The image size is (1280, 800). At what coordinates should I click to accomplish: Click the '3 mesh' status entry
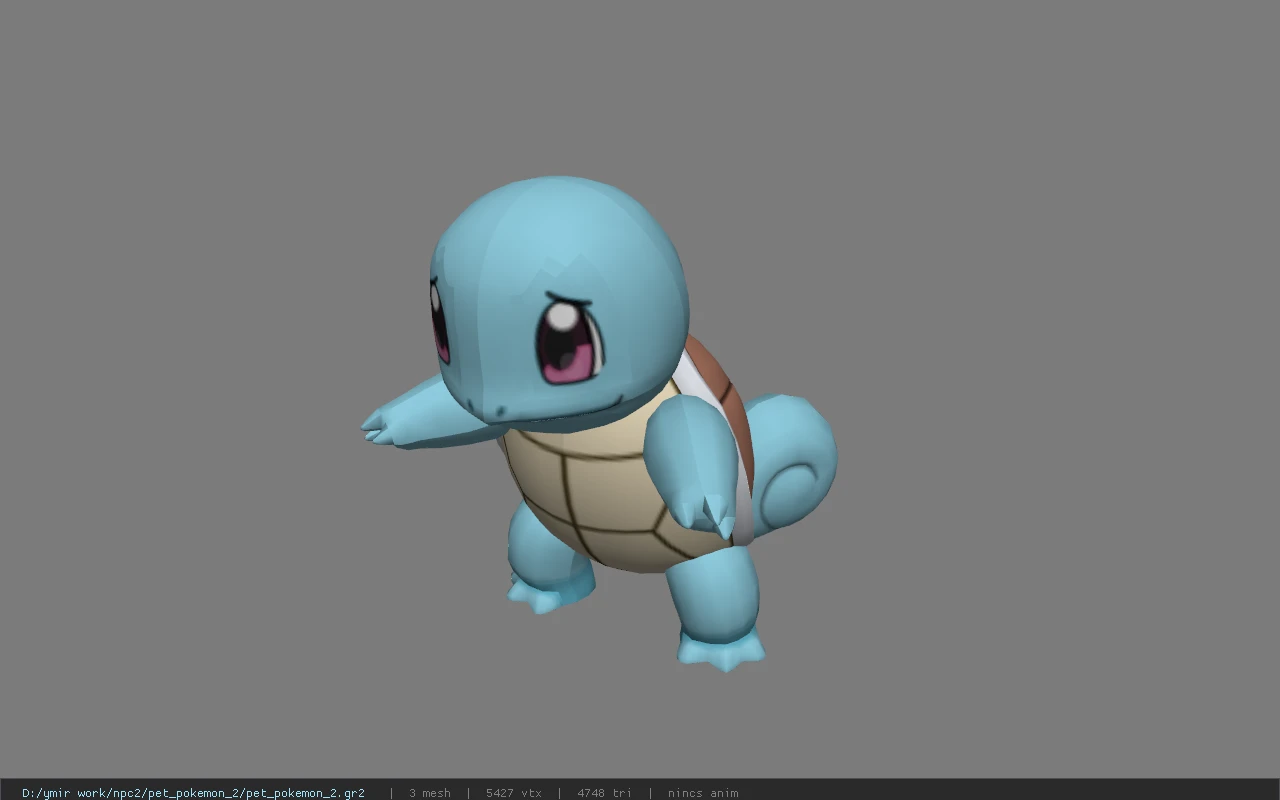[x=430, y=793]
